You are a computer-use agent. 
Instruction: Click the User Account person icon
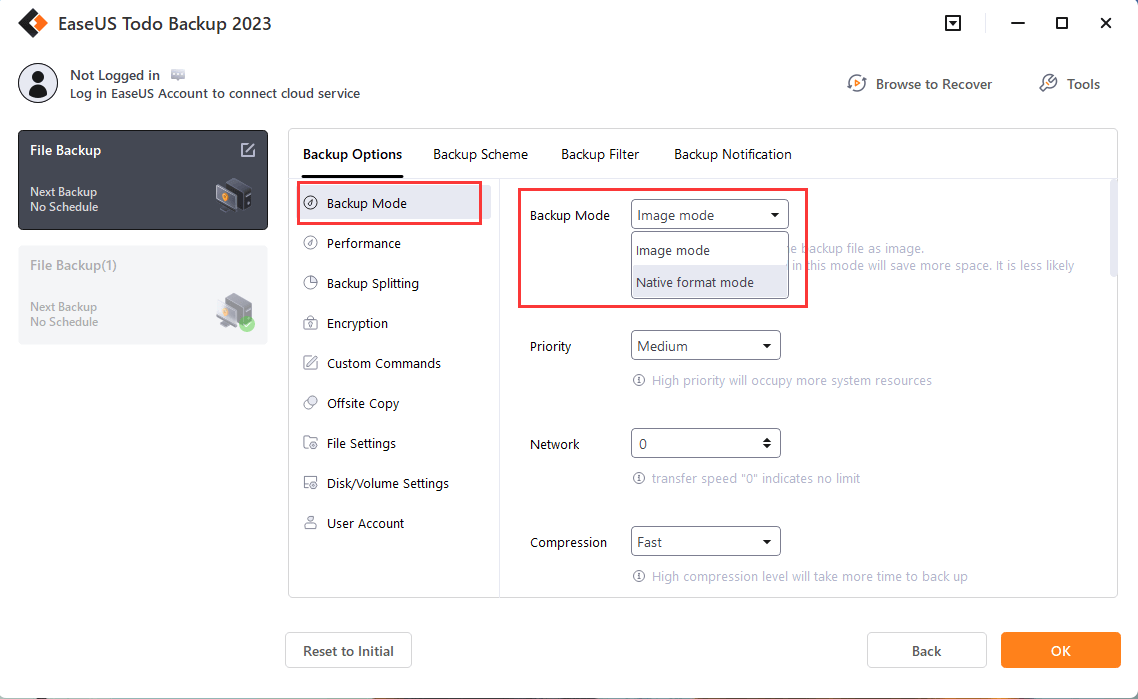pyautogui.click(x=311, y=522)
